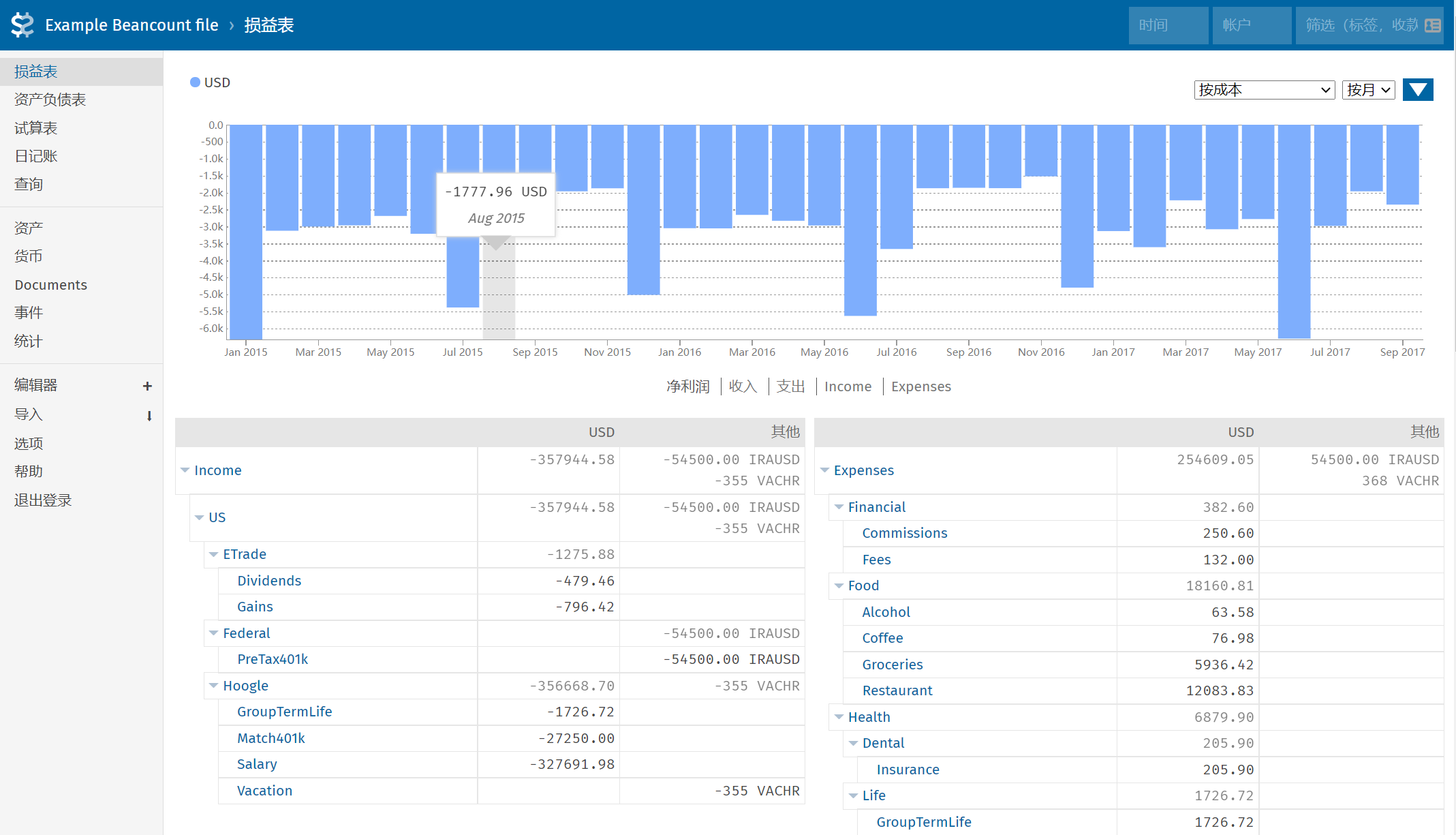Image resolution: width=1456 pixels, height=835 pixels.
Task: Open Documents in the sidebar
Action: [x=81, y=285]
